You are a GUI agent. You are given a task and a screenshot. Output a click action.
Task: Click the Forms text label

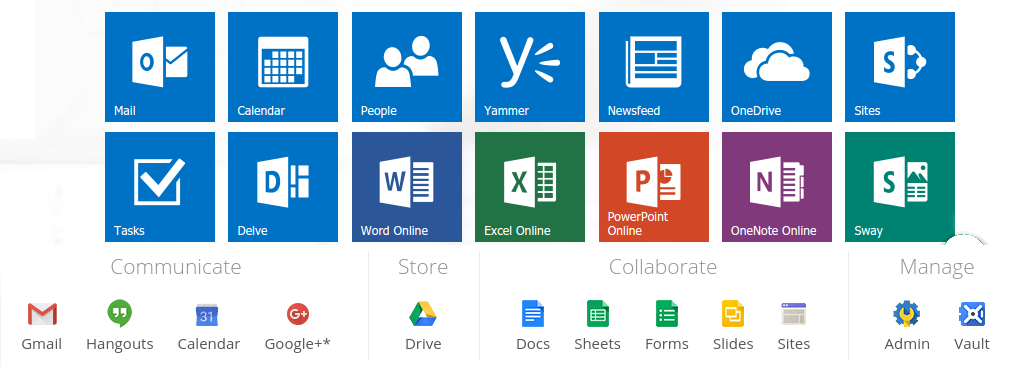pyautogui.click(x=667, y=344)
